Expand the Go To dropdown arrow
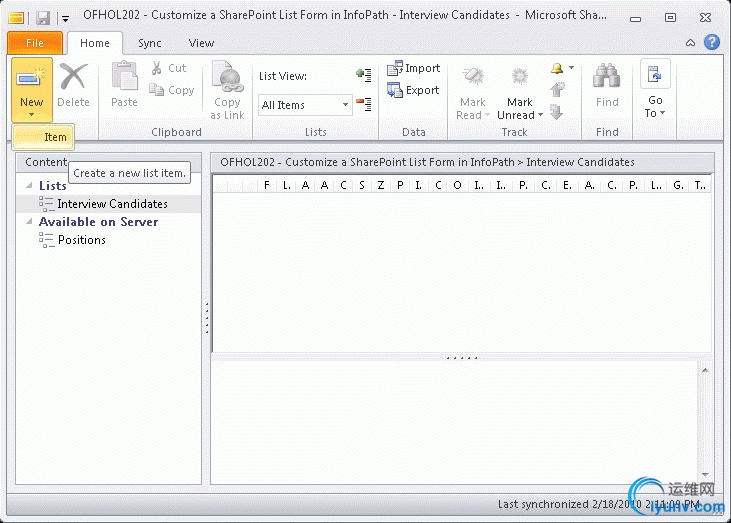731x523 pixels. point(662,113)
